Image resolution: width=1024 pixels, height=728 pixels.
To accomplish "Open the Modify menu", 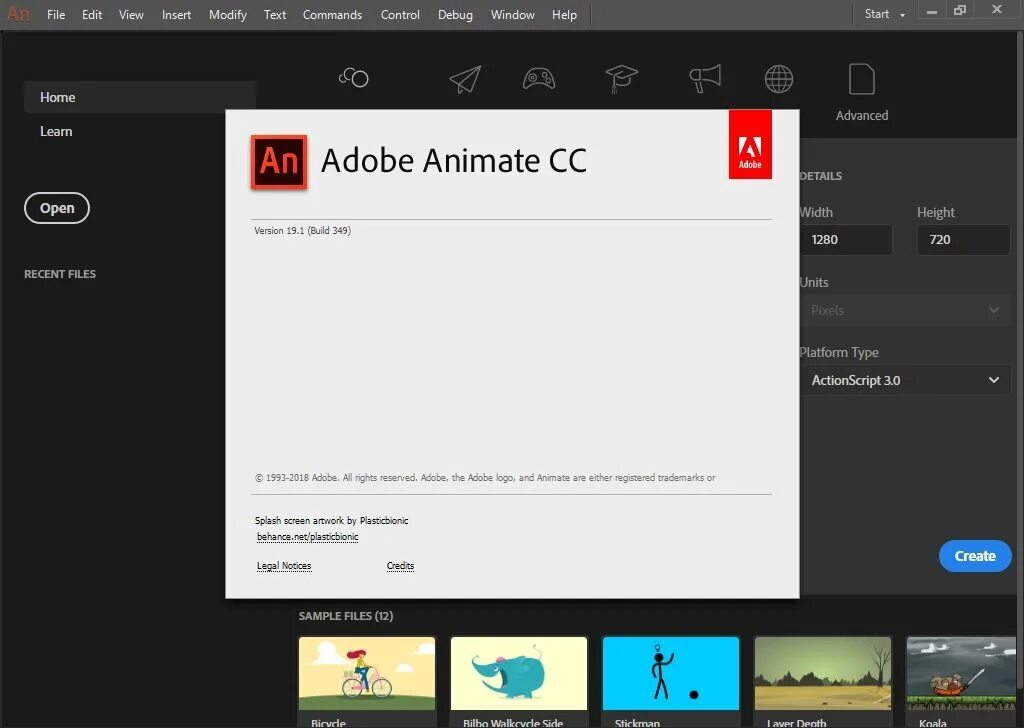I will [228, 14].
